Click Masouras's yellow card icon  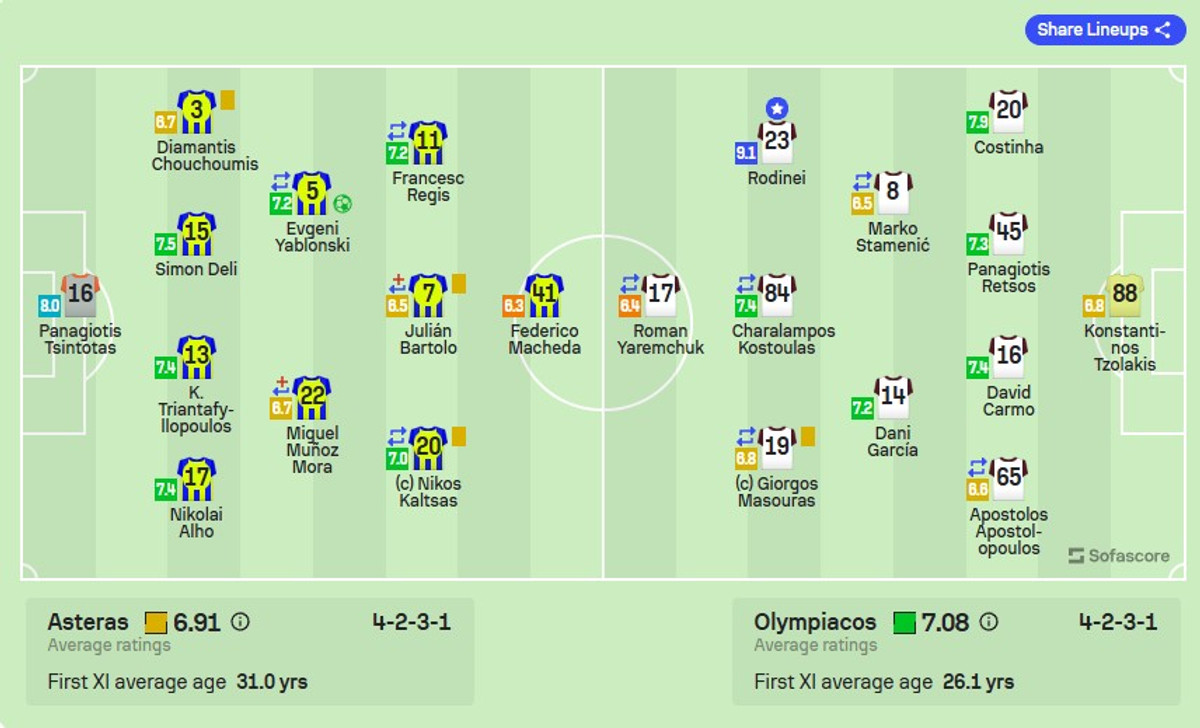[x=808, y=436]
